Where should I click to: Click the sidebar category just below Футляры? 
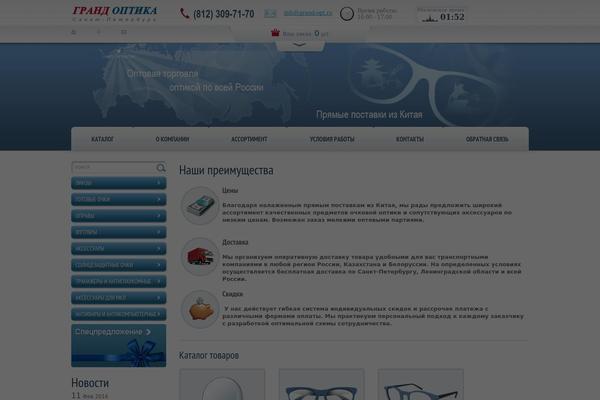(x=119, y=248)
